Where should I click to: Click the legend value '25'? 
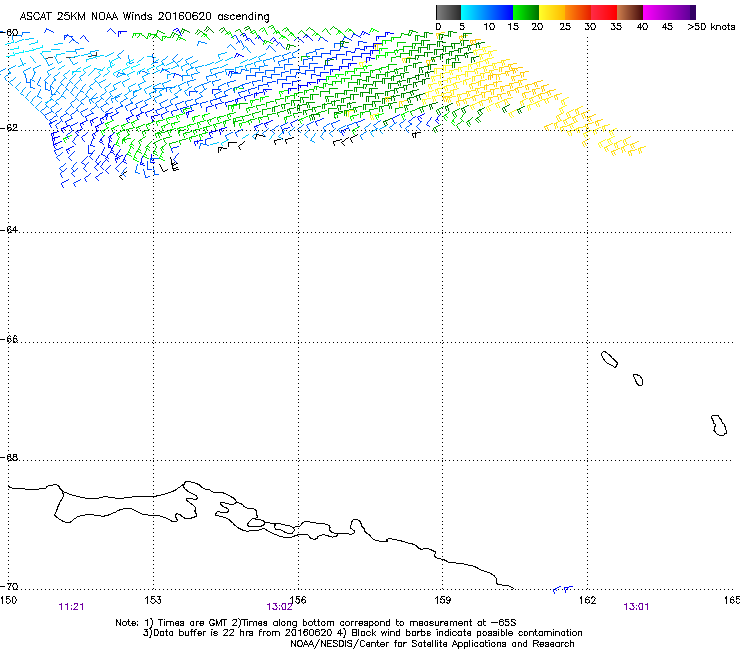click(x=565, y=27)
